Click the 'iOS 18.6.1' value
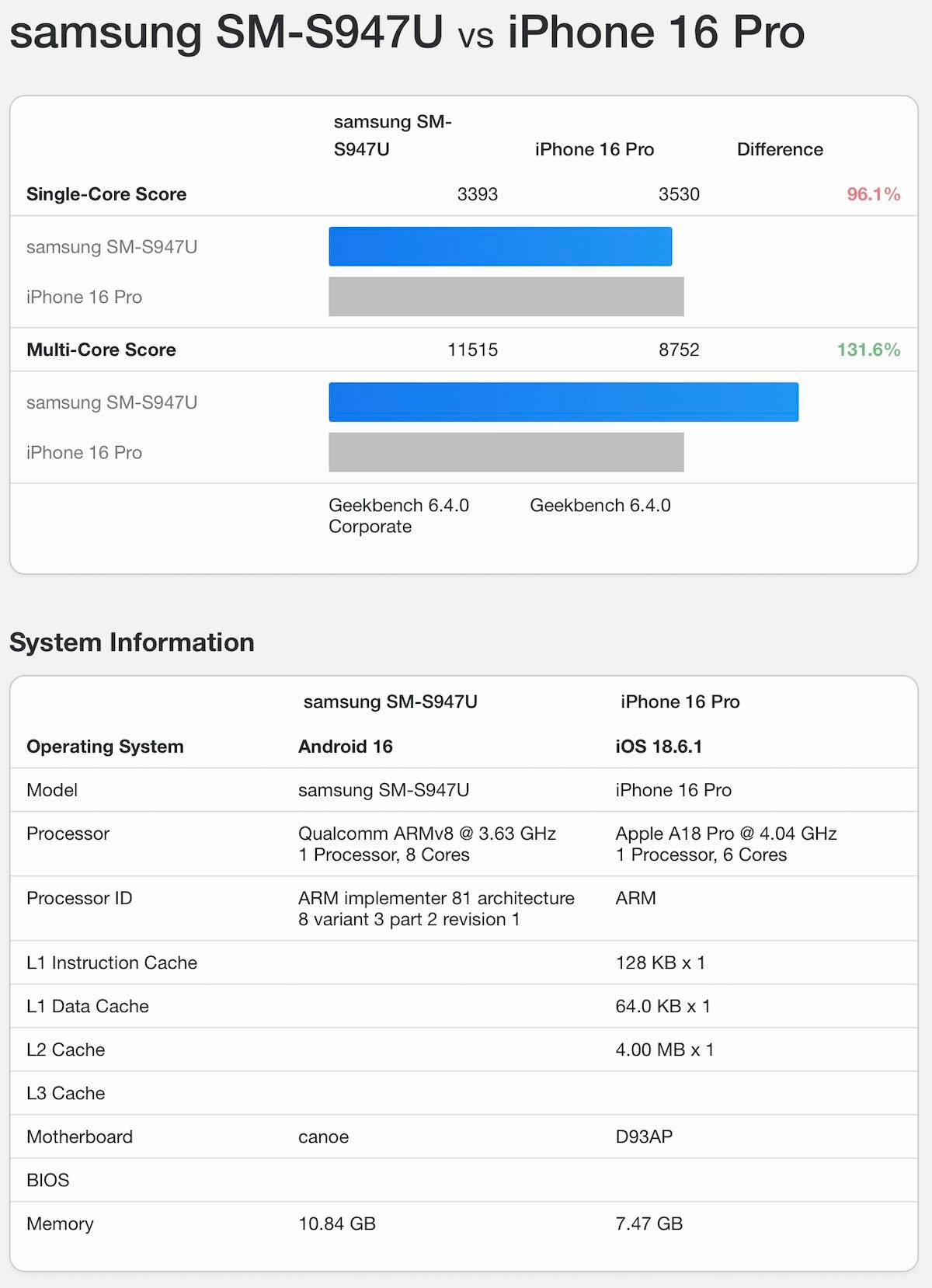 click(x=659, y=747)
